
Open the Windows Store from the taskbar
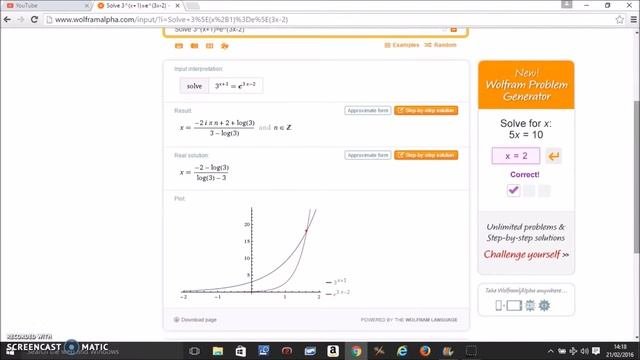pos(240,351)
